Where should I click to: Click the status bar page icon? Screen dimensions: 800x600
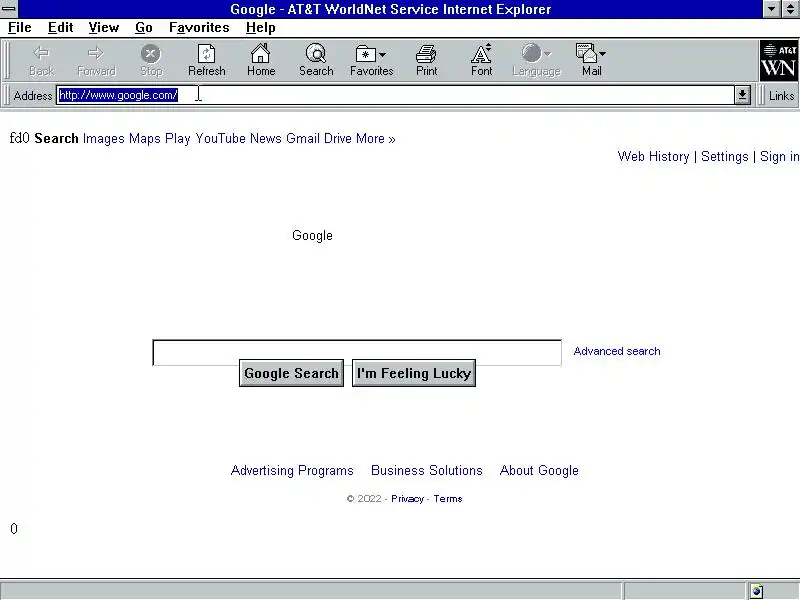[757, 591]
